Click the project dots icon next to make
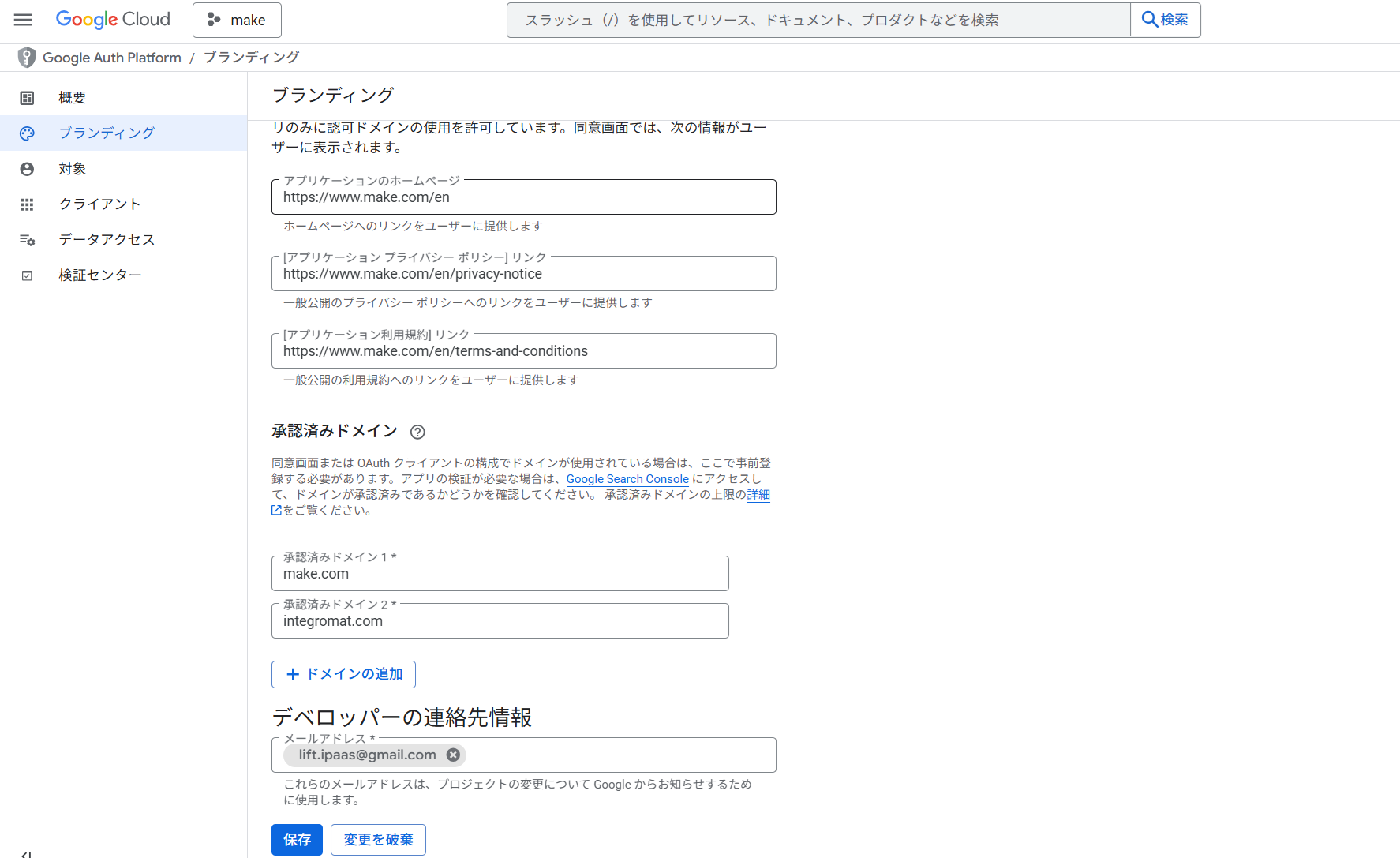 pos(213,20)
